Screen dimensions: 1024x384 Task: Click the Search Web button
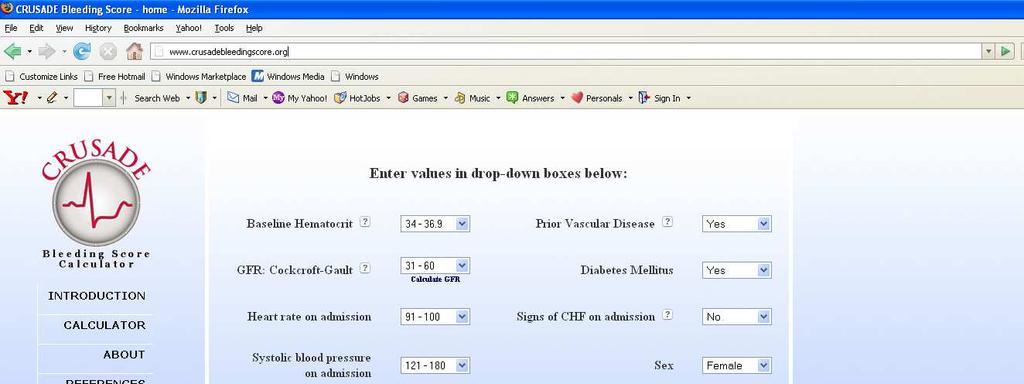(157, 98)
